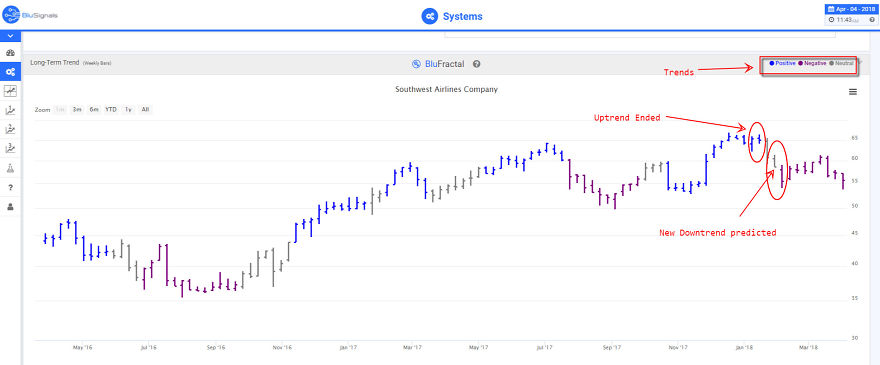Open the dashboard gauge icon in sidebar
The height and width of the screenshot is (365, 880).
click(10, 53)
